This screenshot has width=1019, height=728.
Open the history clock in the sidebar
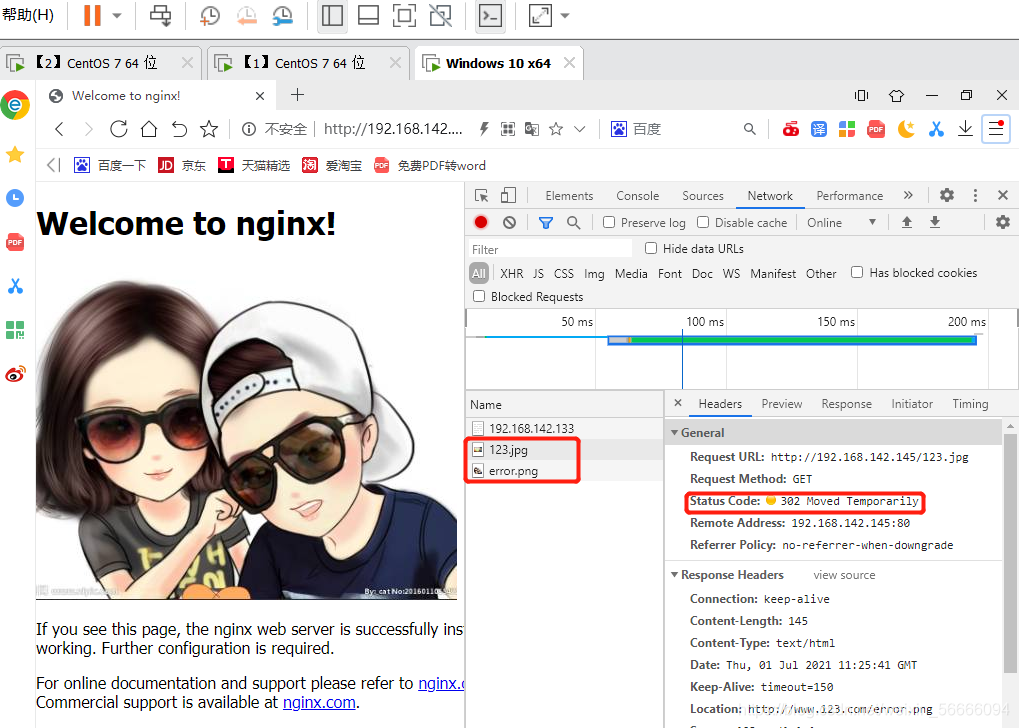[x=15, y=198]
